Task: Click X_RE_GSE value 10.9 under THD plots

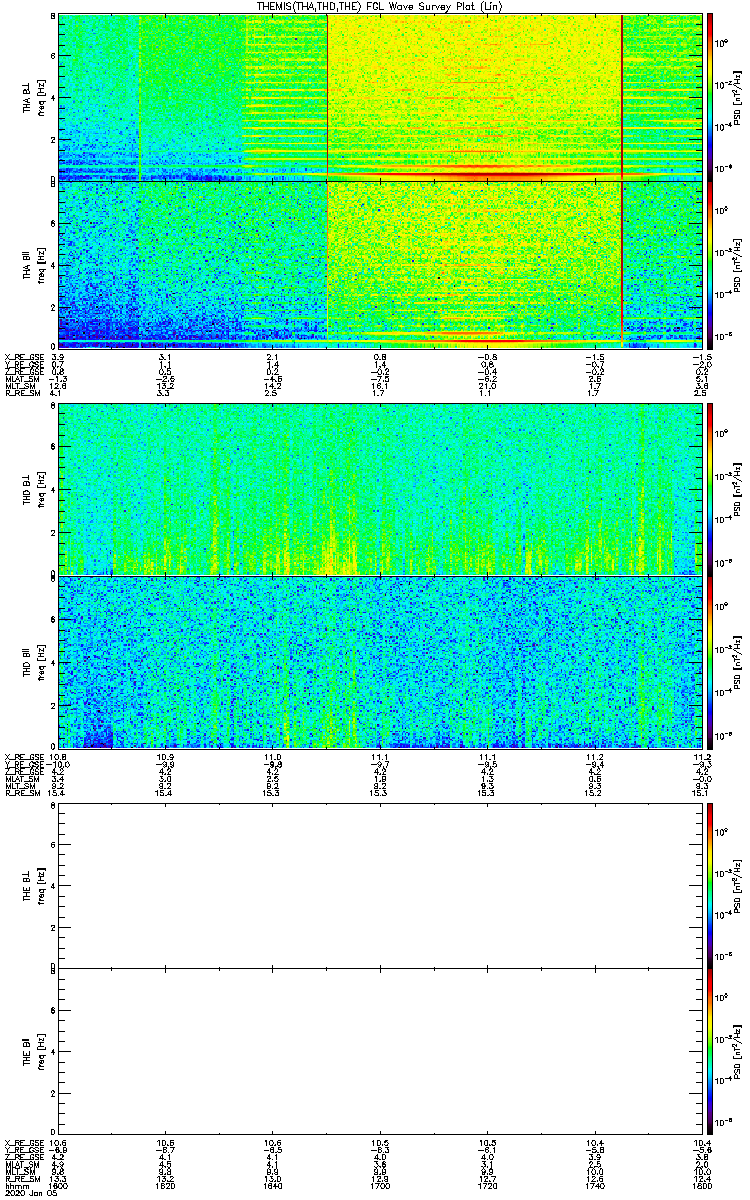Action: coord(166,756)
